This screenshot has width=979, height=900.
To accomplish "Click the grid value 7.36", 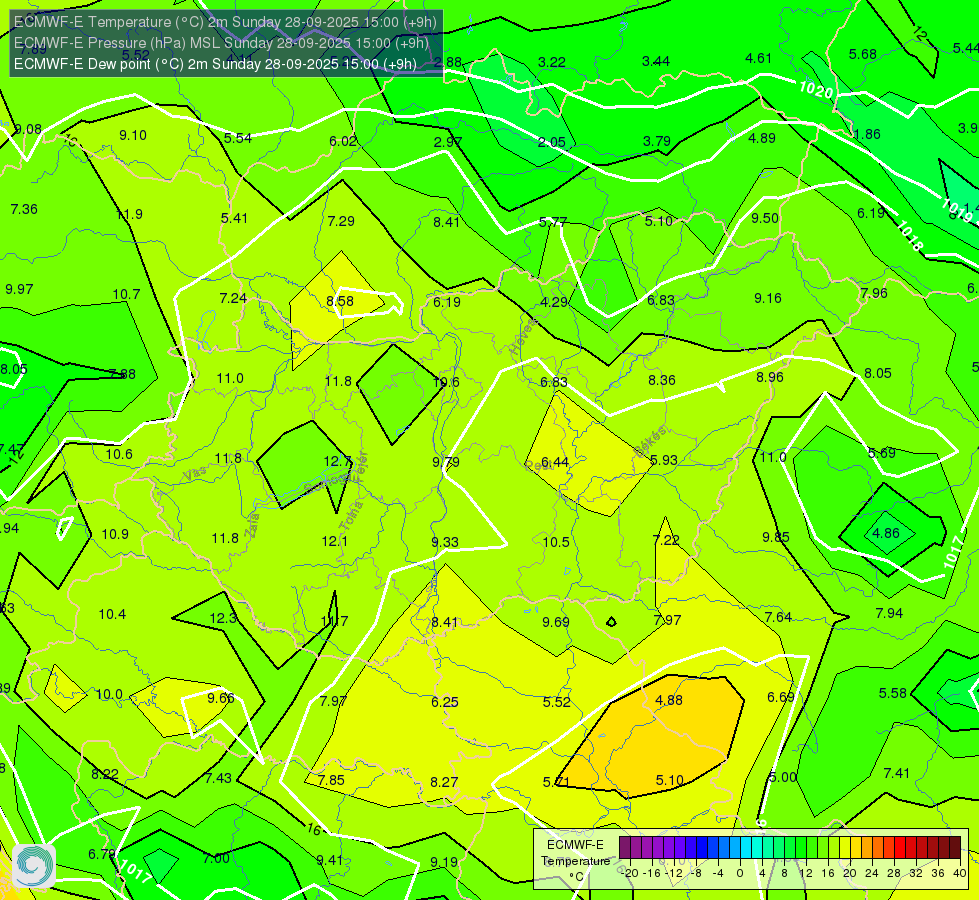I will 24,209.
